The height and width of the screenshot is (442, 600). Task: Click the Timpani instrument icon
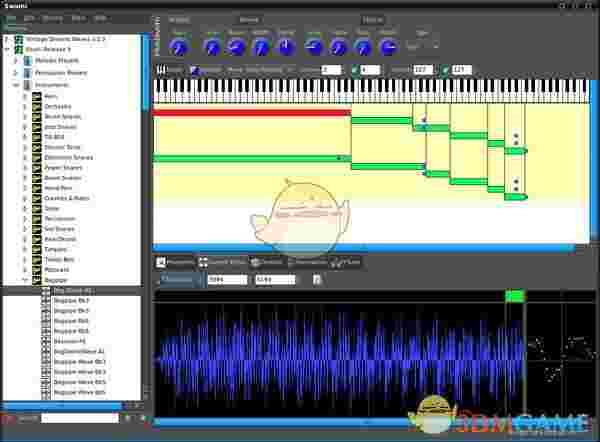(37, 250)
